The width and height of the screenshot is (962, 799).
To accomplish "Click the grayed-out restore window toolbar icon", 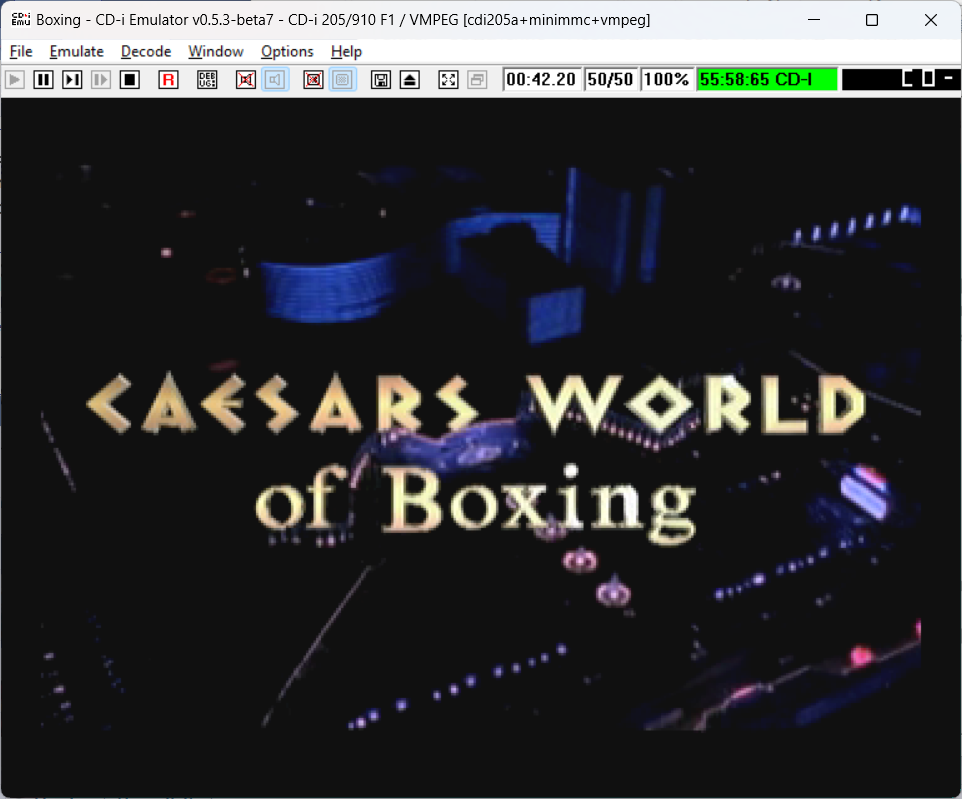I will [477, 80].
